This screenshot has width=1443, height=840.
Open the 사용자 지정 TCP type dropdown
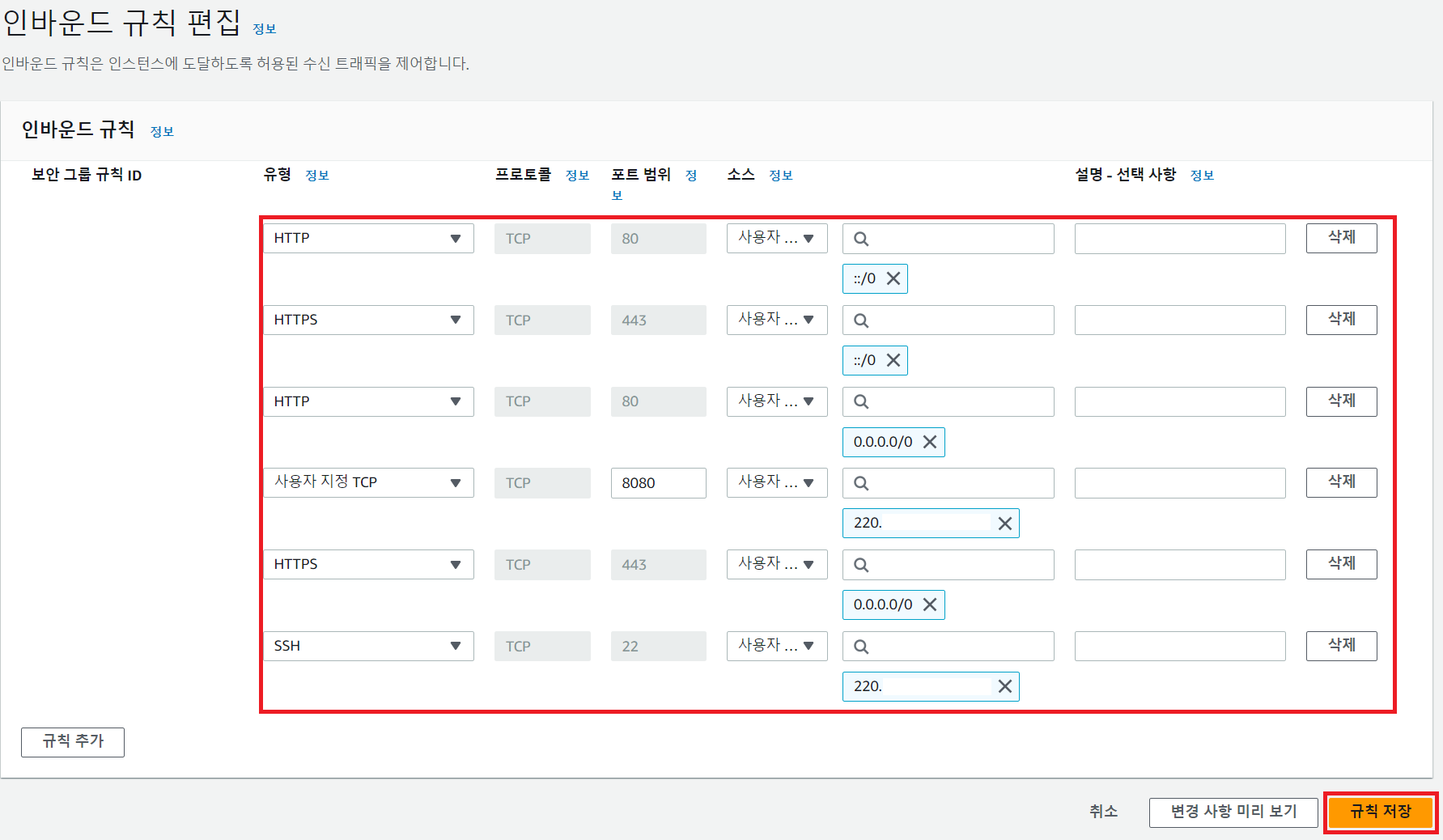tap(368, 482)
